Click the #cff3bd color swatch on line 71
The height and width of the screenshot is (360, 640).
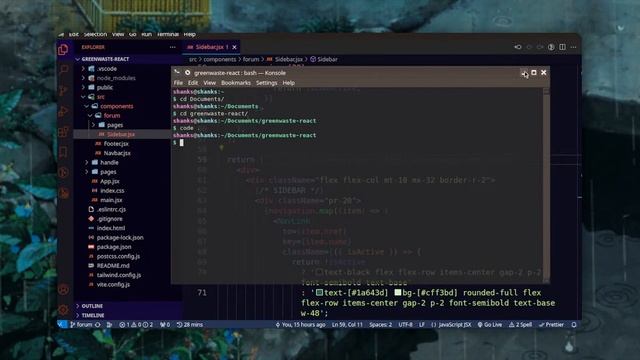pos(398,292)
